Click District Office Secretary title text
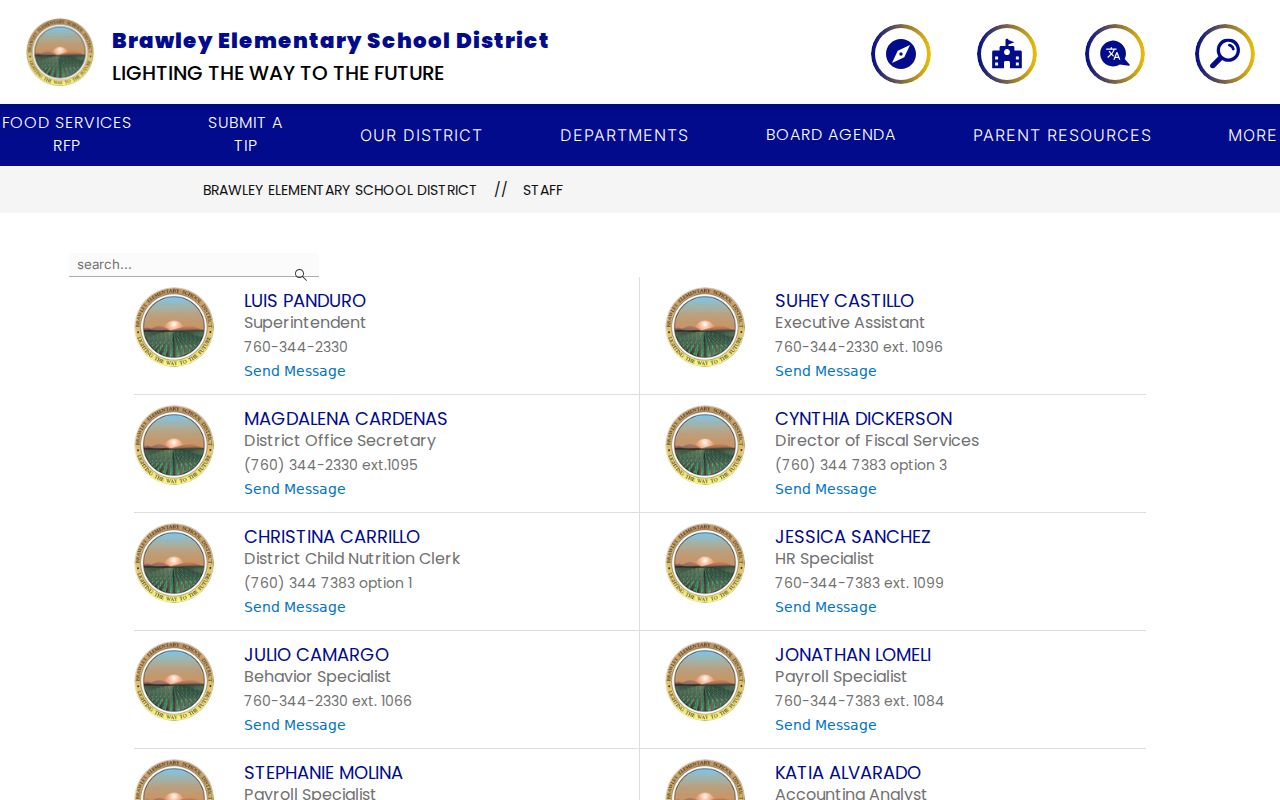Screen dimensions: 1280x800 tap(340, 441)
